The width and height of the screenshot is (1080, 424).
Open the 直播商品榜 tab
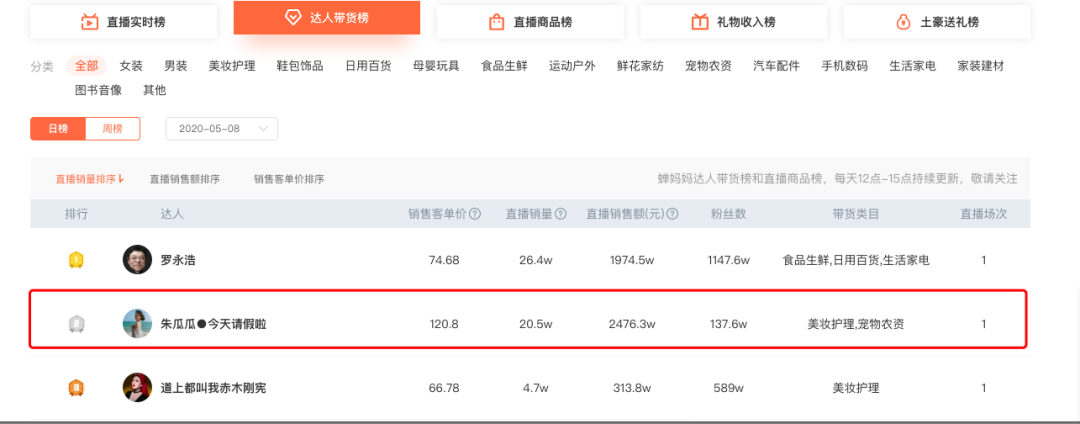(530, 21)
